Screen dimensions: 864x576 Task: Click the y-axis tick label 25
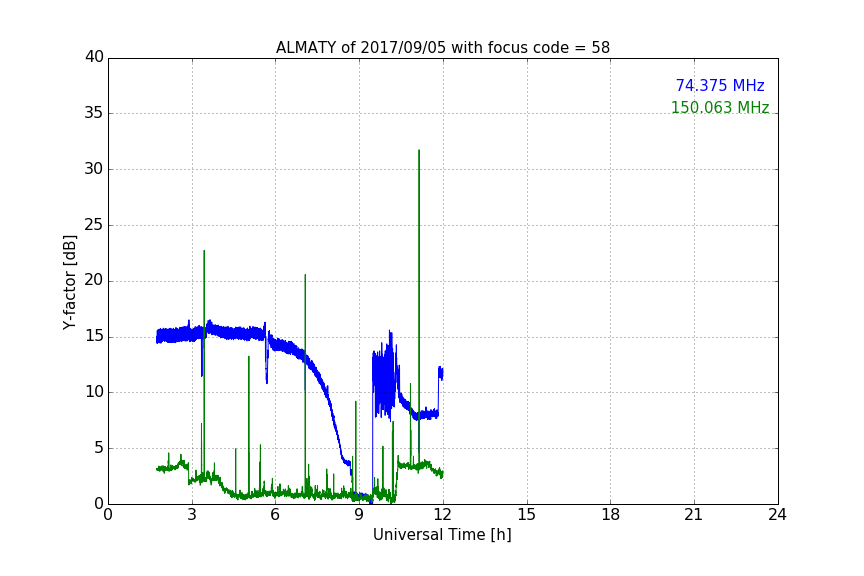click(x=94, y=224)
